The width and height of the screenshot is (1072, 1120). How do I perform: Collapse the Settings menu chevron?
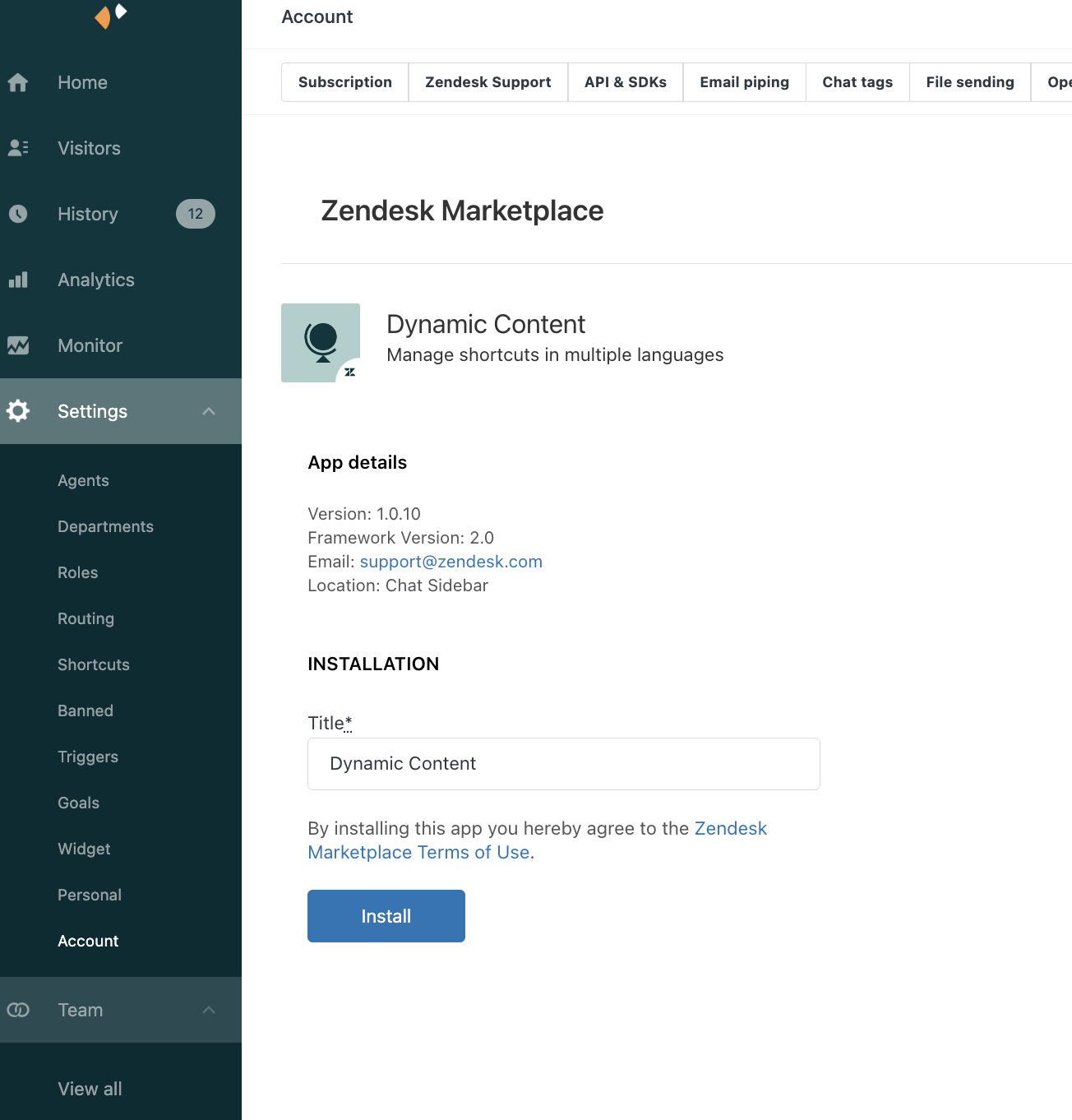[x=209, y=411]
